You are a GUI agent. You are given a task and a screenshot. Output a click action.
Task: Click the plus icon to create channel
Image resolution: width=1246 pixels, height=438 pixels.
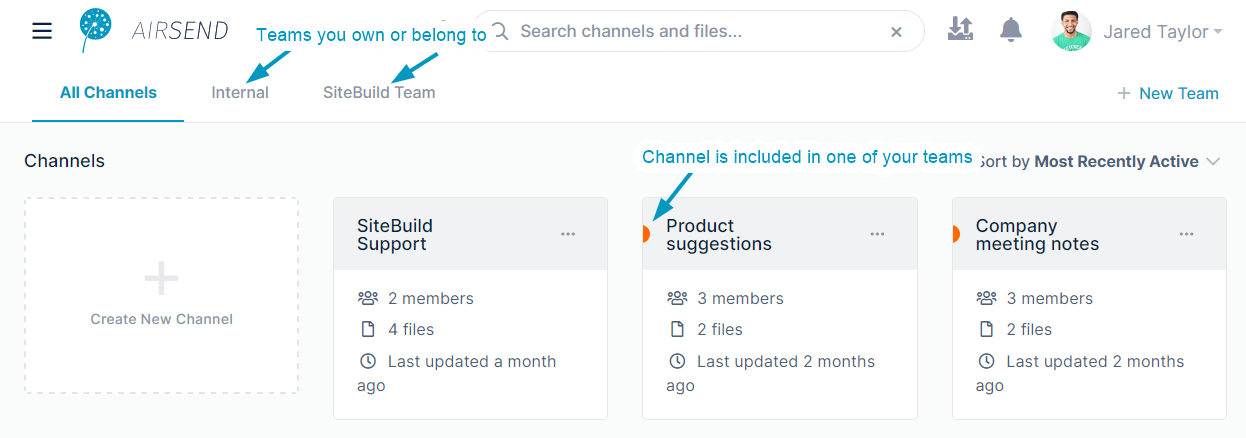pyautogui.click(x=161, y=279)
